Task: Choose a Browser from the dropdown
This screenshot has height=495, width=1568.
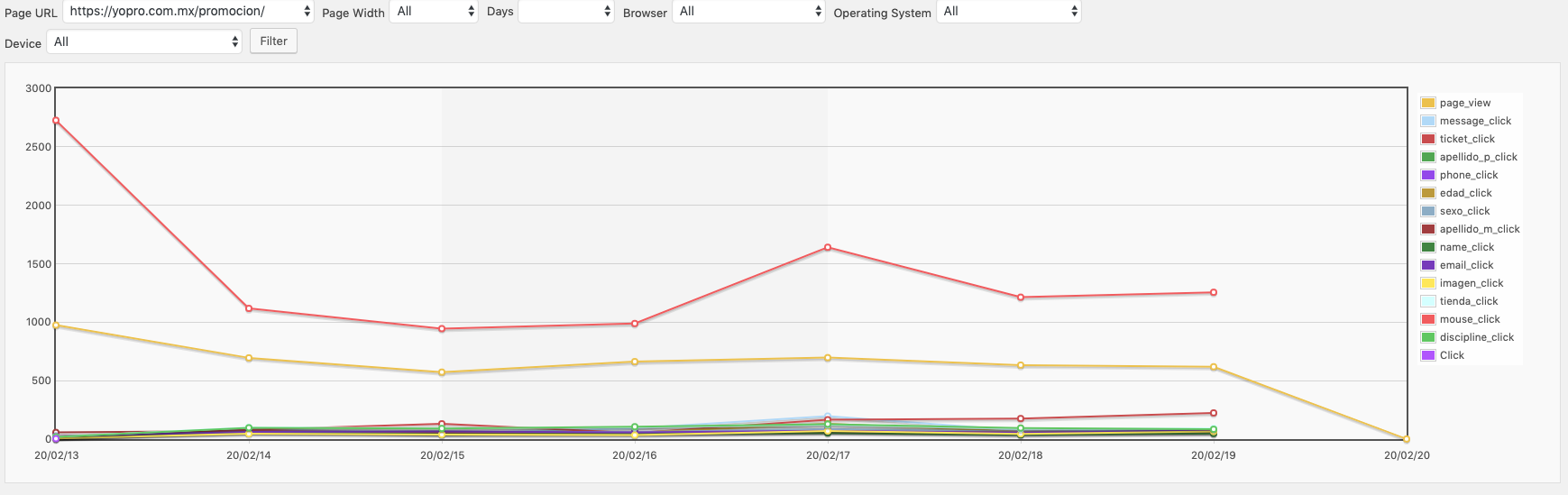Action: [748, 12]
